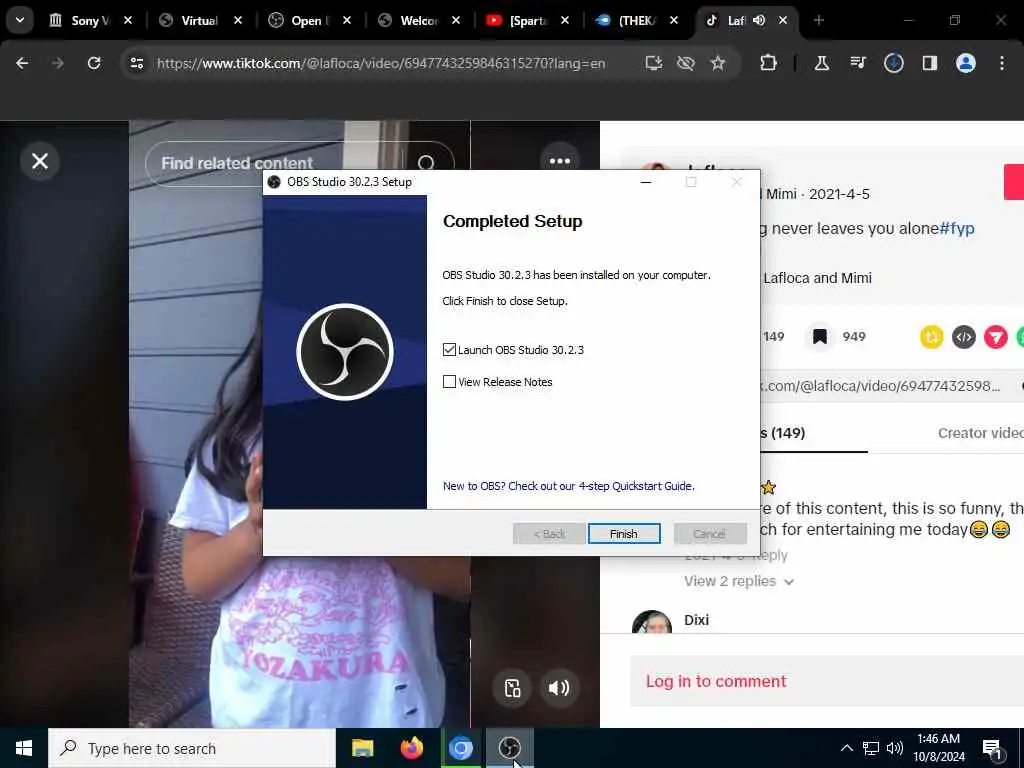The width and height of the screenshot is (1024, 768).
Task: Open the tab search dropdown arrow
Action: [20, 20]
